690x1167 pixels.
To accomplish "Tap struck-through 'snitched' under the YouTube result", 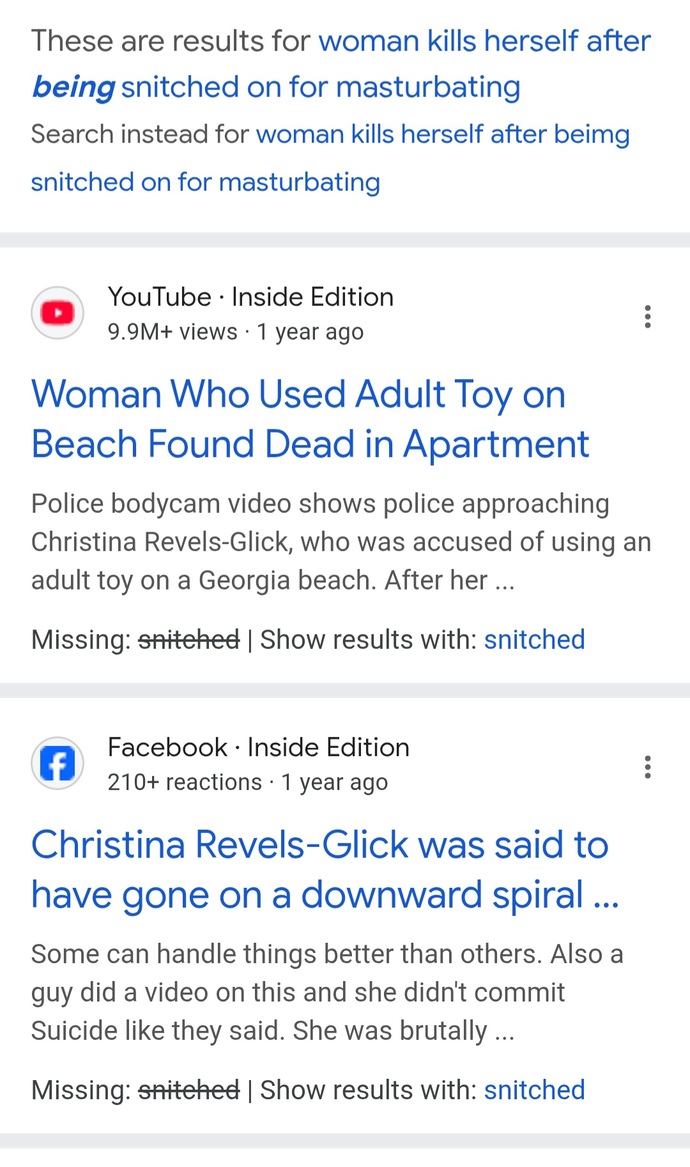I will point(189,639).
